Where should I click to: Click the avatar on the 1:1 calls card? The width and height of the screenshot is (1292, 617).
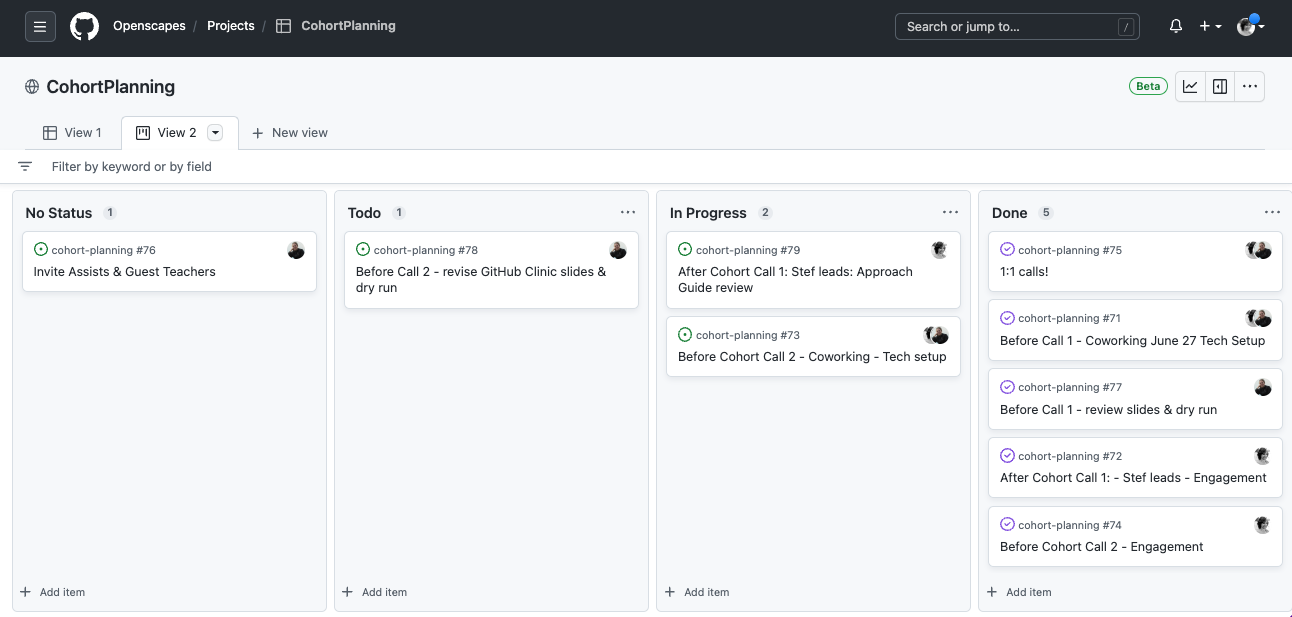click(x=1259, y=250)
